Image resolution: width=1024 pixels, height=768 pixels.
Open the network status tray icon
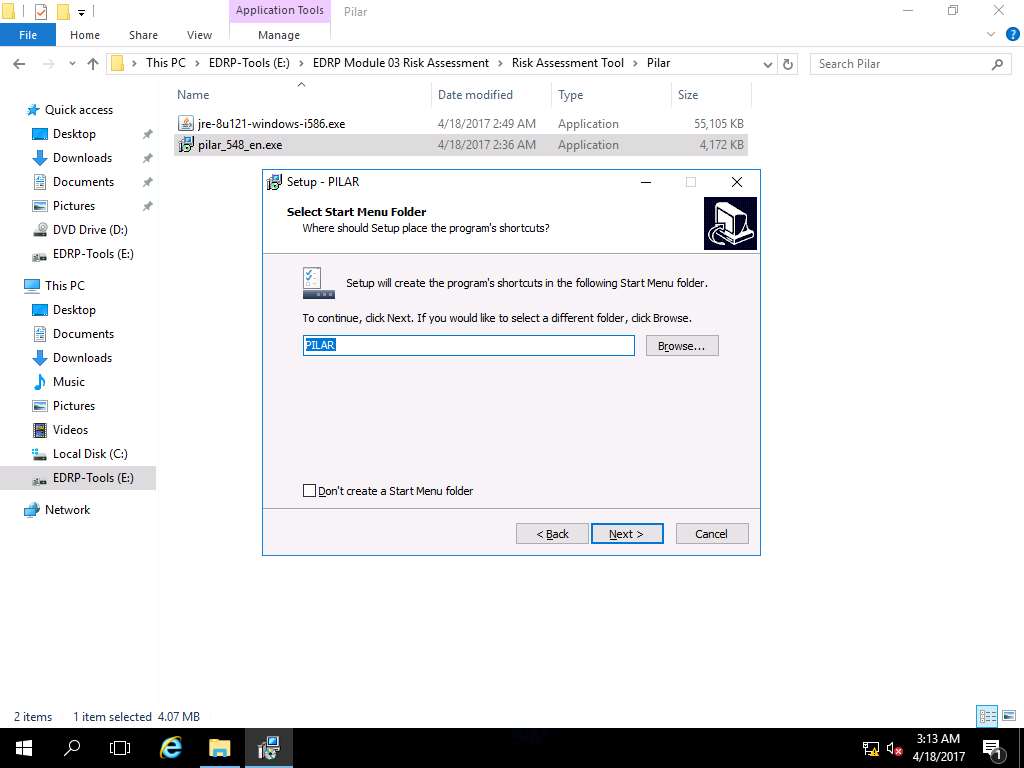(871, 748)
